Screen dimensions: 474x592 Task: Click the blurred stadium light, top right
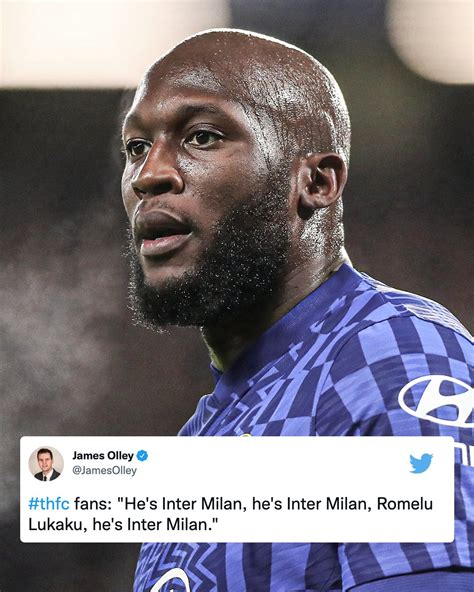click(431, 38)
